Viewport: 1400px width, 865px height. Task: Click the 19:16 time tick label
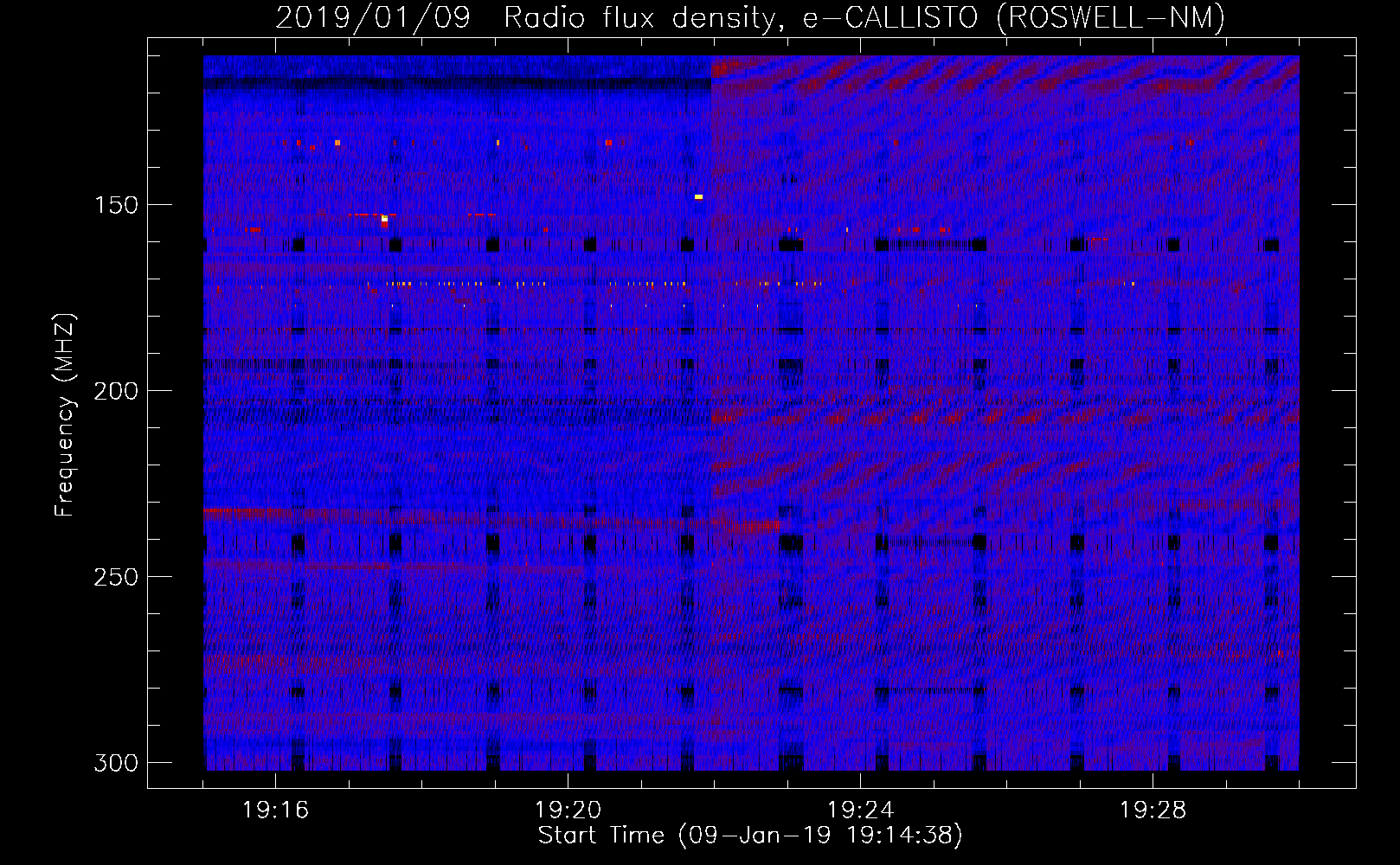pyautogui.click(x=275, y=810)
